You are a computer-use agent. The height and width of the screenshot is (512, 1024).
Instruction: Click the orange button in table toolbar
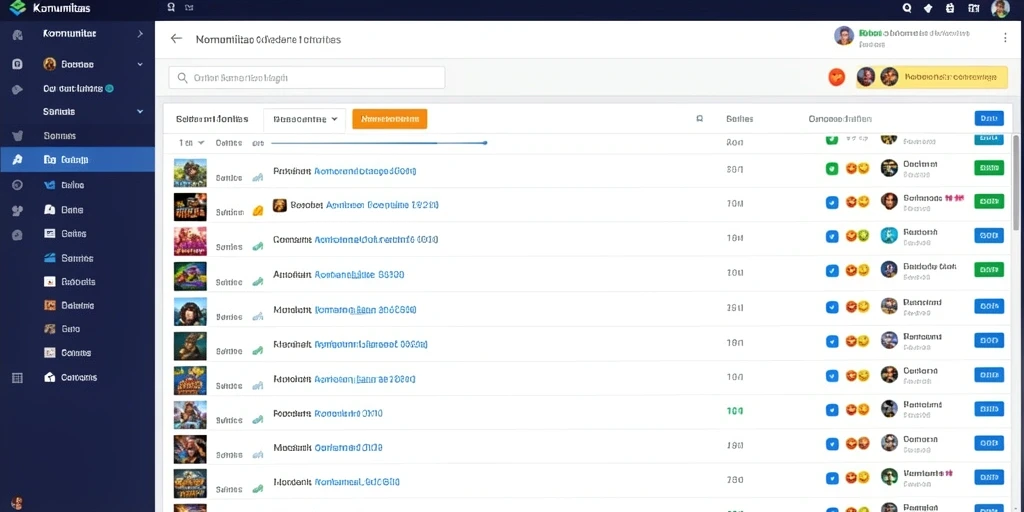point(389,119)
